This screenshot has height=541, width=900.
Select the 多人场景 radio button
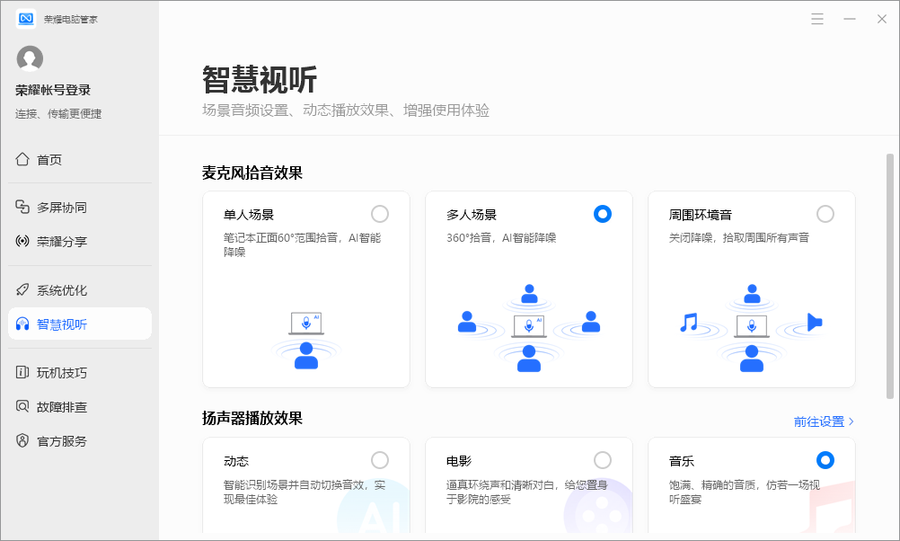click(603, 214)
